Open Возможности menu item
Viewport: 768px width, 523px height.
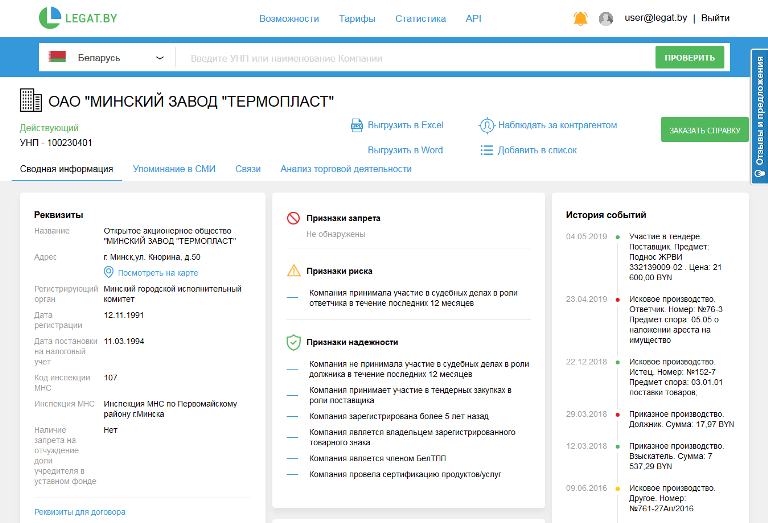[x=289, y=19]
